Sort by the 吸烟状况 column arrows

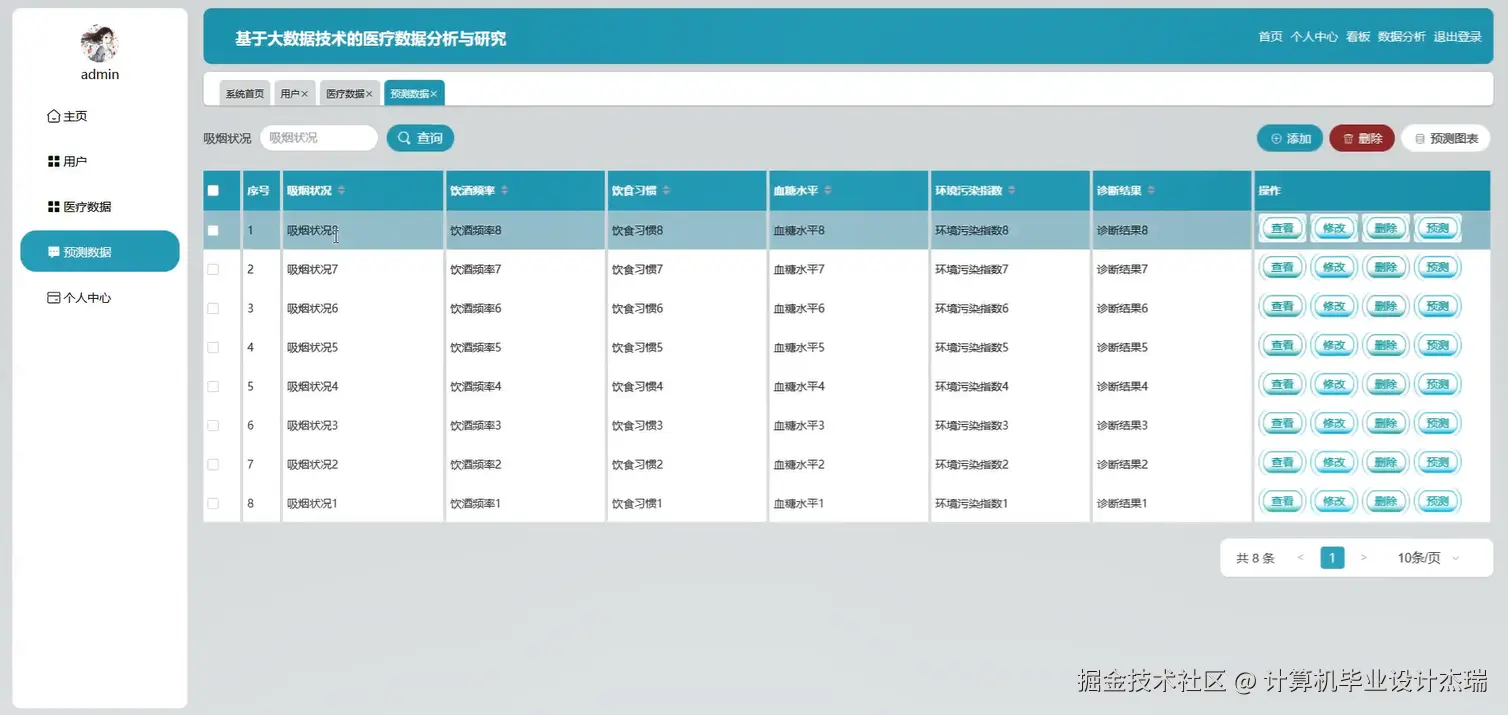point(341,191)
